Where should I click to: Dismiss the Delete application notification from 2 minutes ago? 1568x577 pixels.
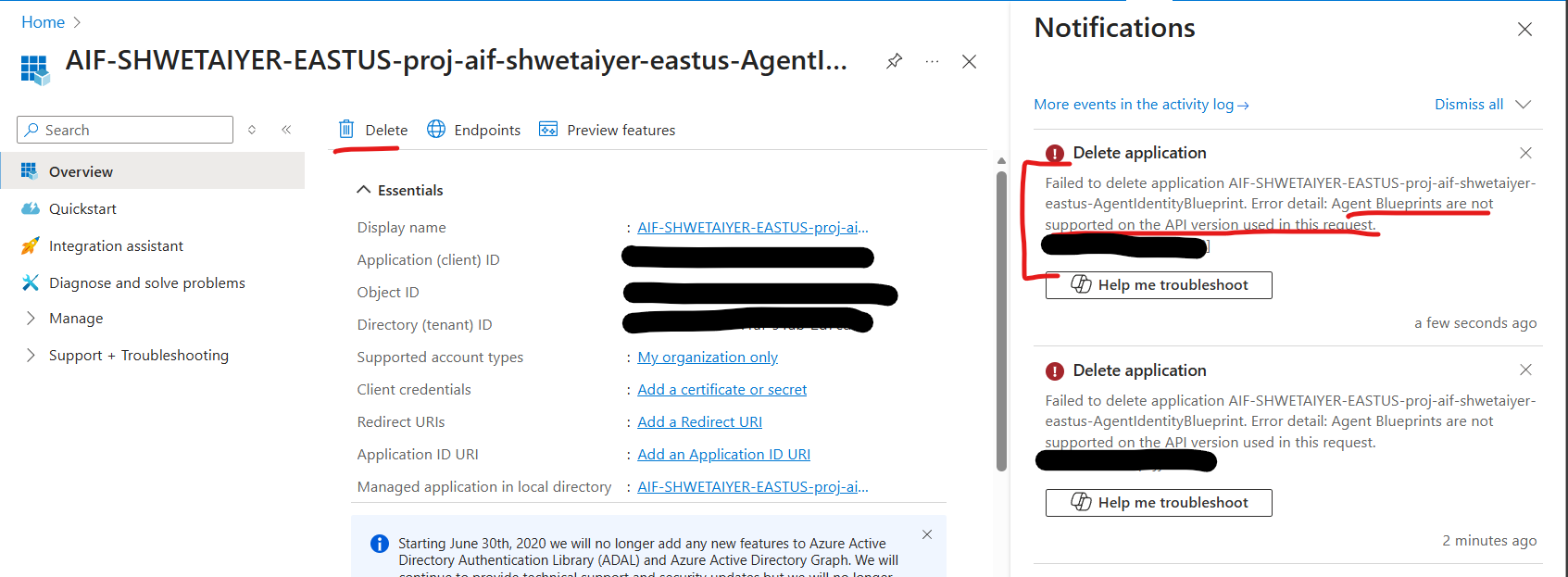click(x=1525, y=370)
